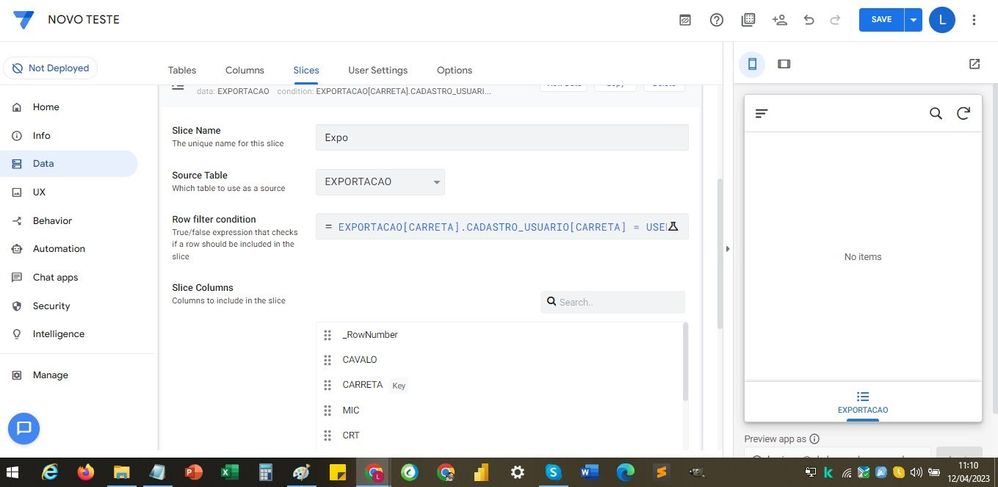Switch to the Columns tab
Viewport: 998px width, 487px height.
point(244,70)
